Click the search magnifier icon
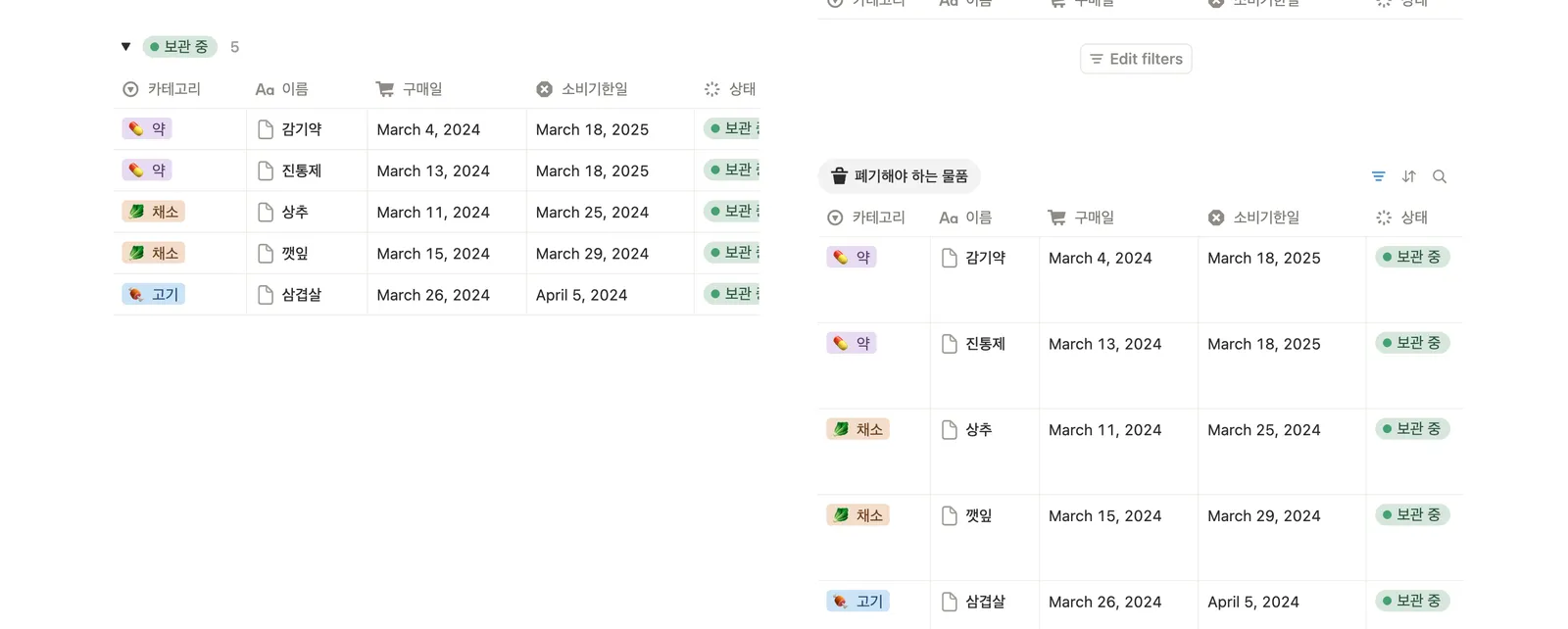 click(x=1439, y=176)
